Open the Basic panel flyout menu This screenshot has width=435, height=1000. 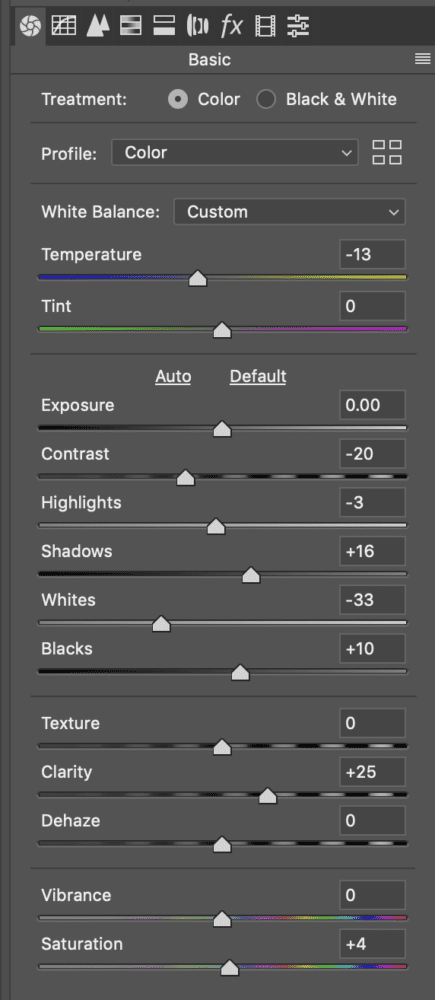(422, 59)
